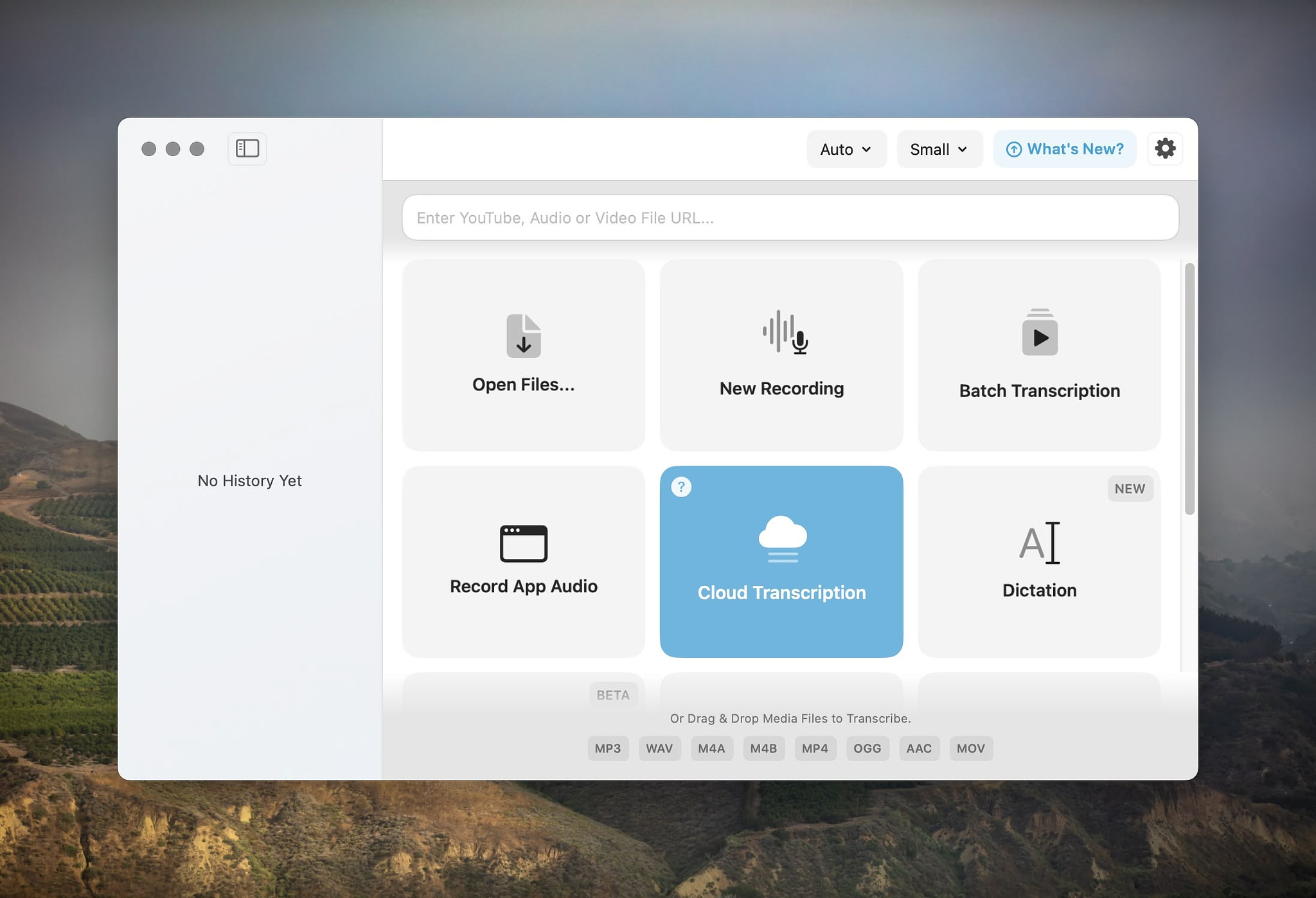
Task: Click the Batch Transcription icon
Action: 1039,354
